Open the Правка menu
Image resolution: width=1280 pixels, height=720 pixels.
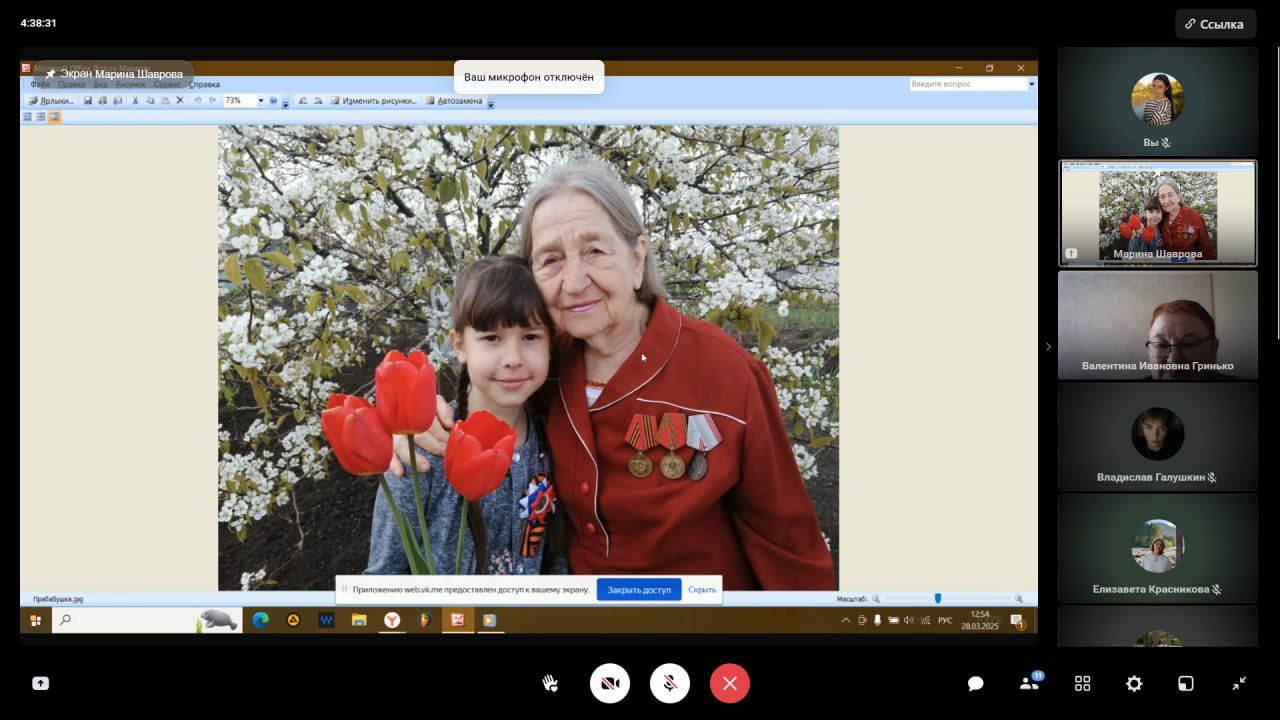tap(72, 85)
